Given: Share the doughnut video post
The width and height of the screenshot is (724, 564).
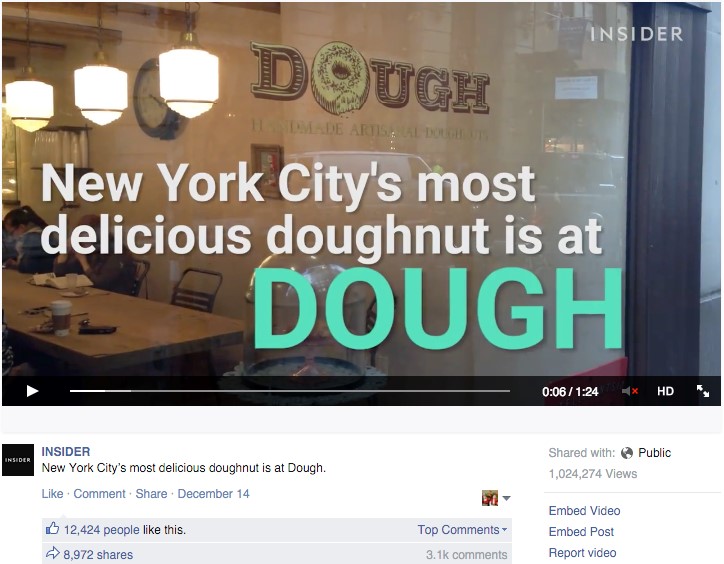Looking at the screenshot, I should [151, 494].
